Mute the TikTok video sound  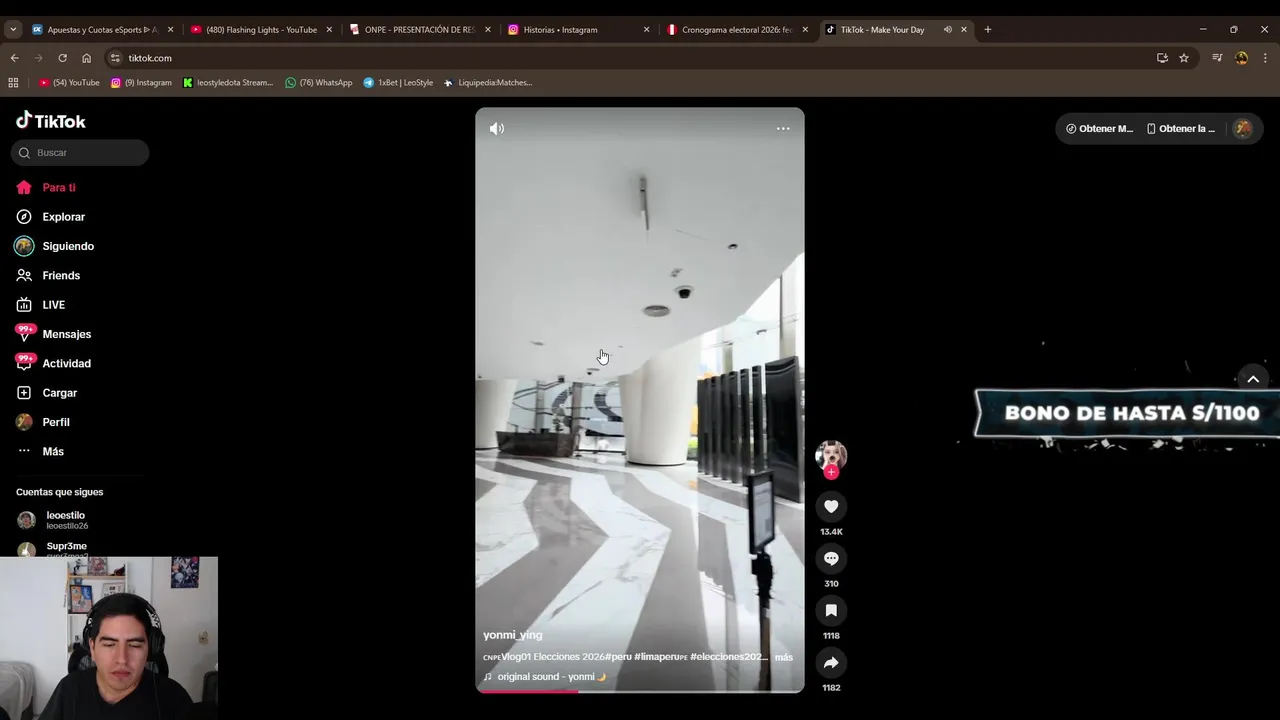pyautogui.click(x=497, y=129)
